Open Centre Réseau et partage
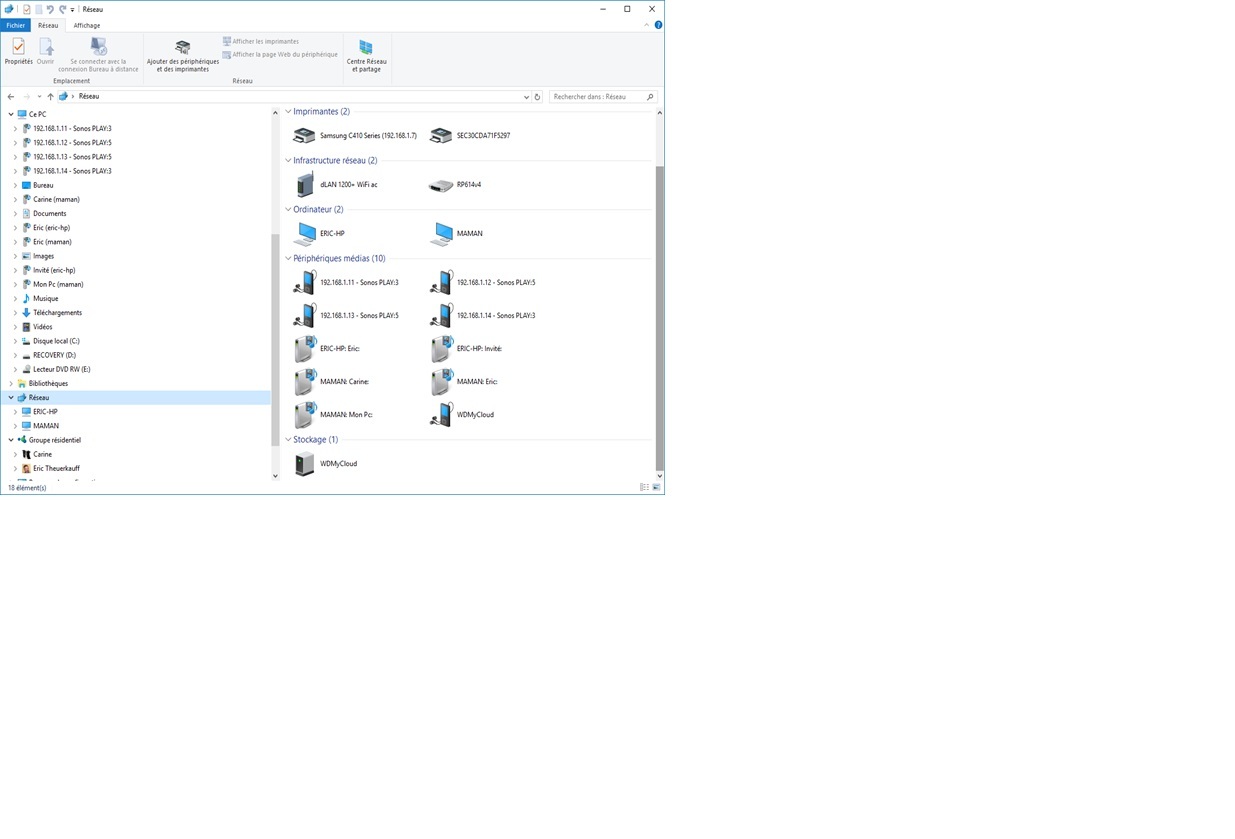1235x839 pixels. pos(366,55)
